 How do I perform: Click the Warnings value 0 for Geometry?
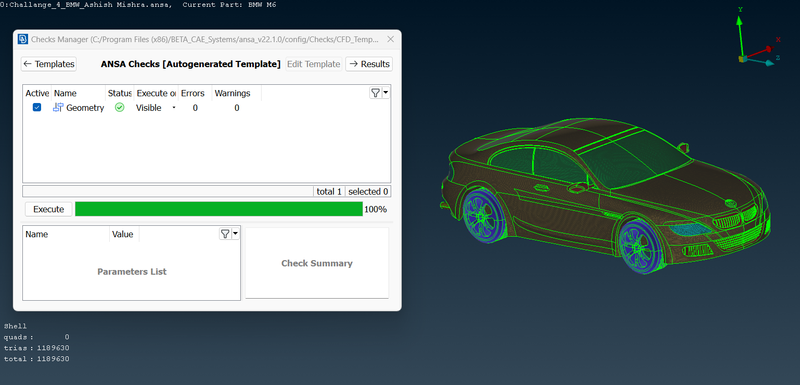pos(237,108)
